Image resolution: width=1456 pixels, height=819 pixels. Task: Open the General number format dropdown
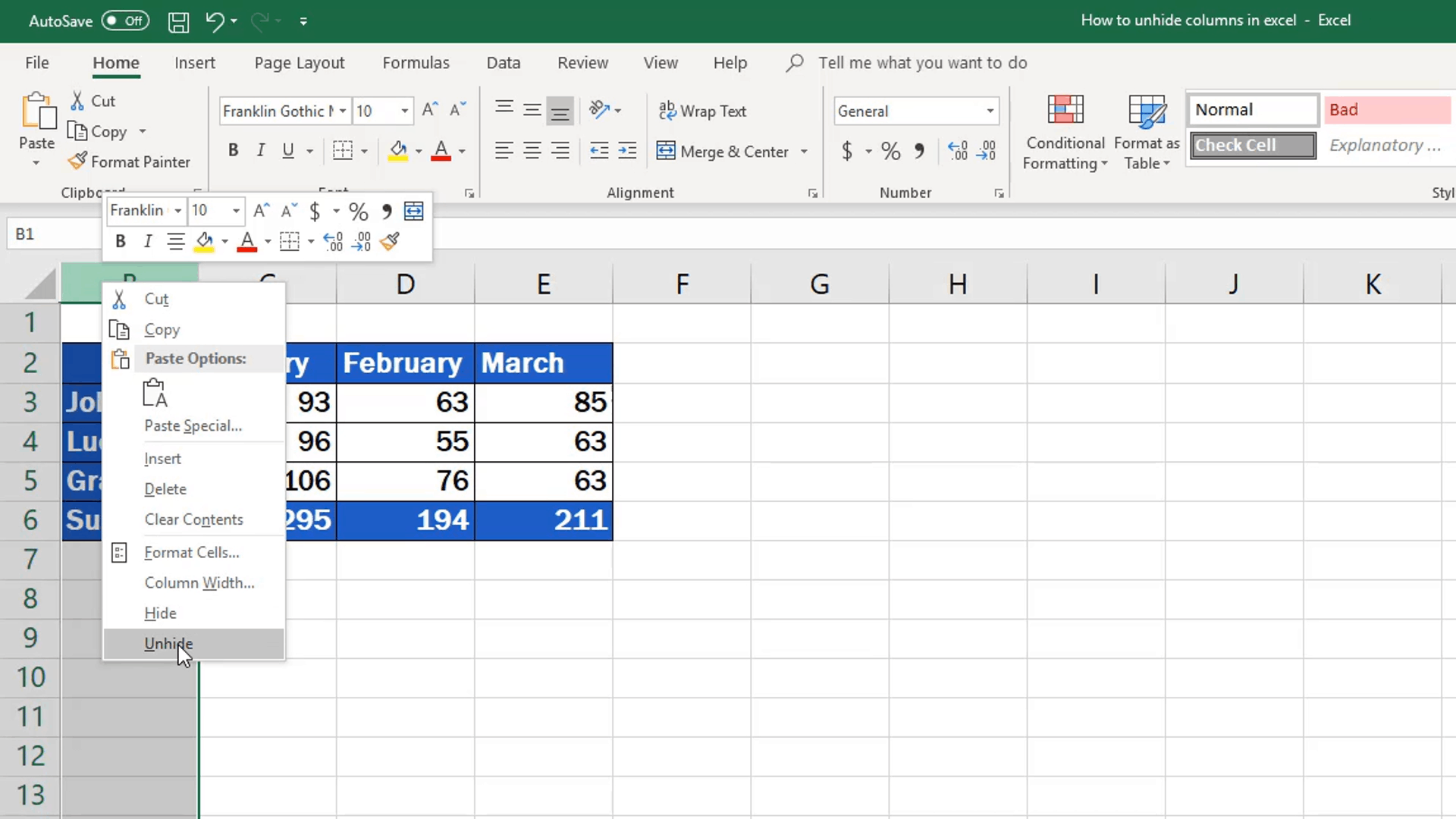click(x=989, y=111)
